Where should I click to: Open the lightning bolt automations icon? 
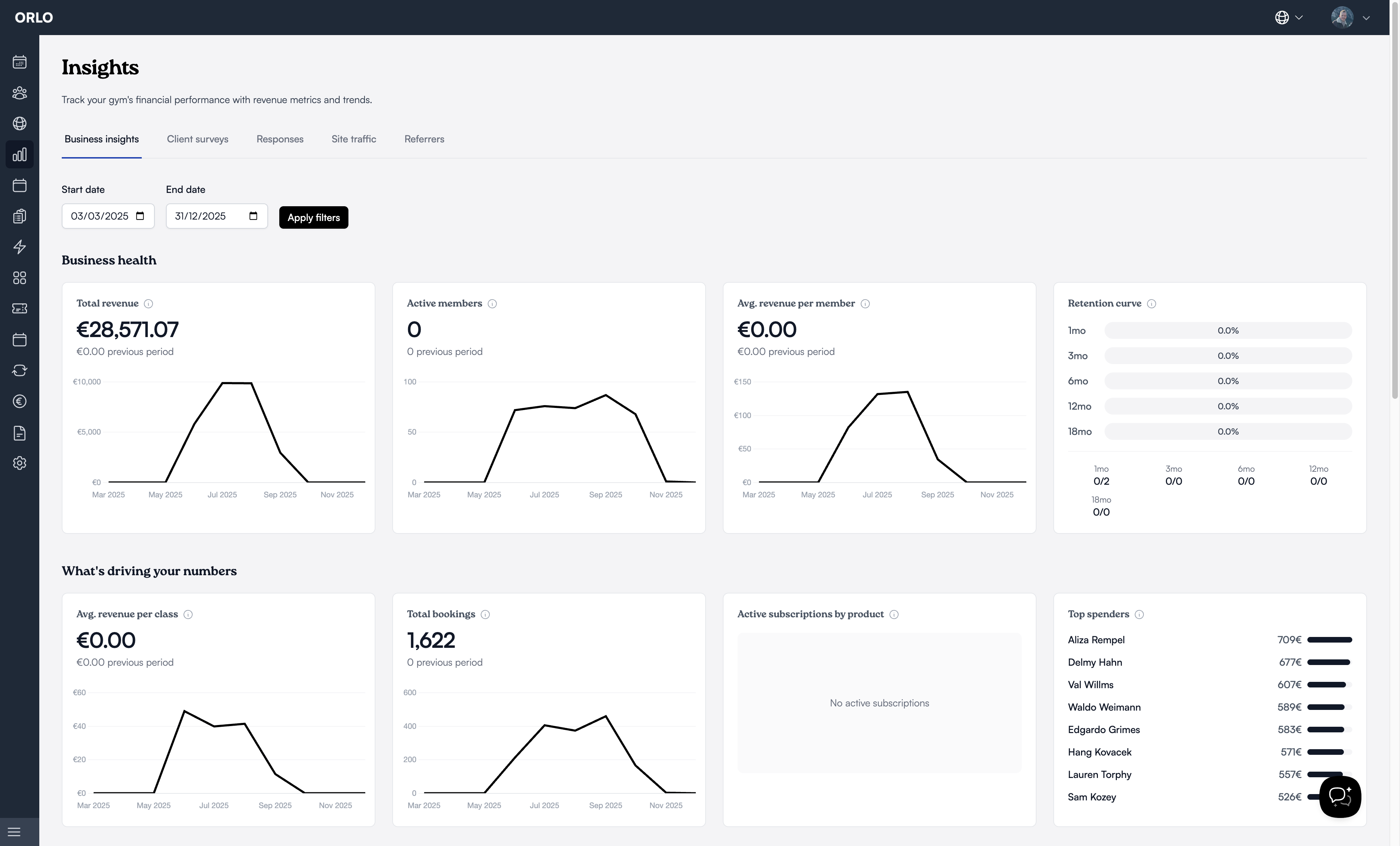[x=19, y=247]
